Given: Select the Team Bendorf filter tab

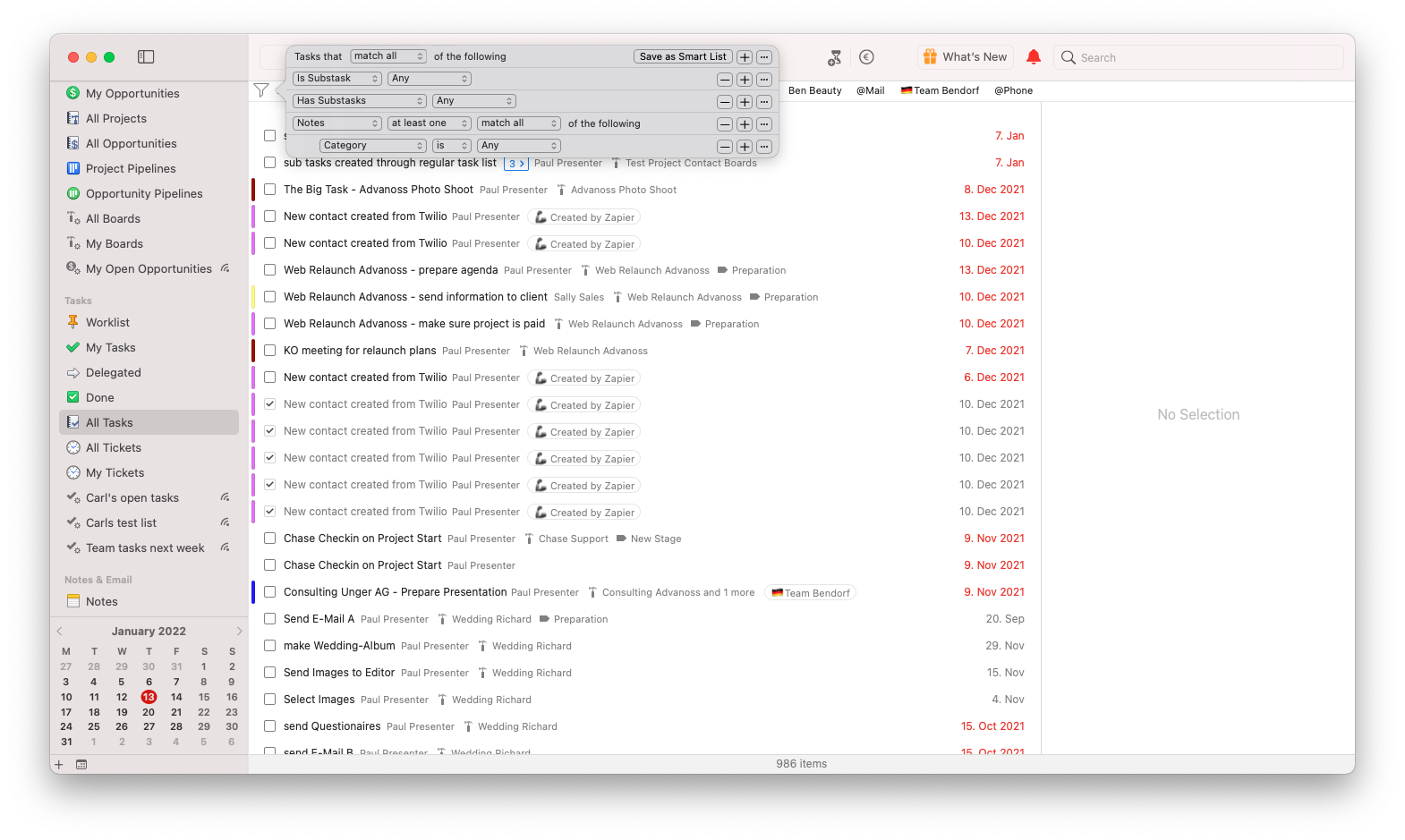Looking at the screenshot, I should click(940, 90).
